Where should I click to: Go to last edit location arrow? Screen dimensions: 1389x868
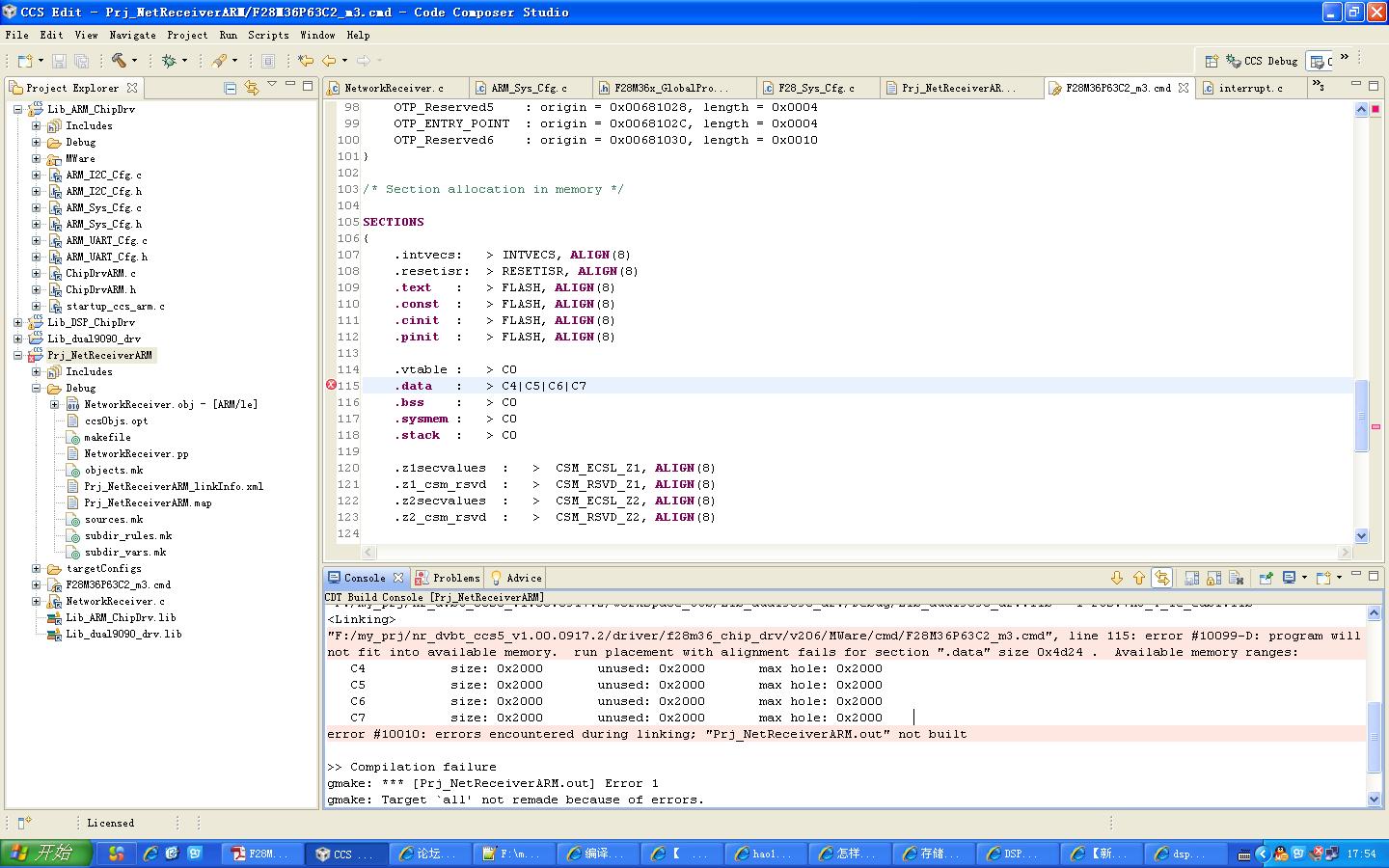click(x=306, y=61)
